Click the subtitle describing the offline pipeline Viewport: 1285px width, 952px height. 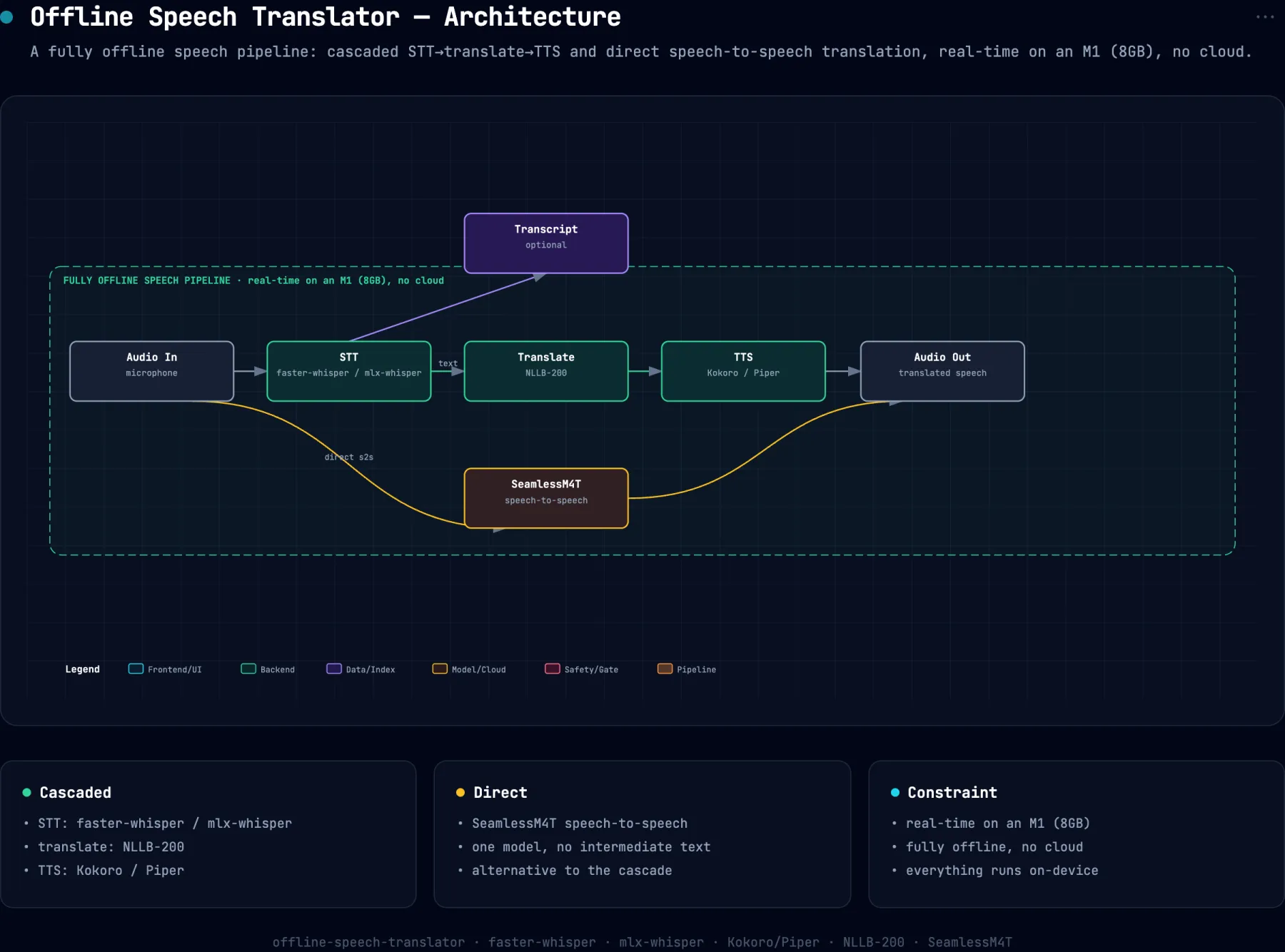pyautogui.click(x=641, y=51)
